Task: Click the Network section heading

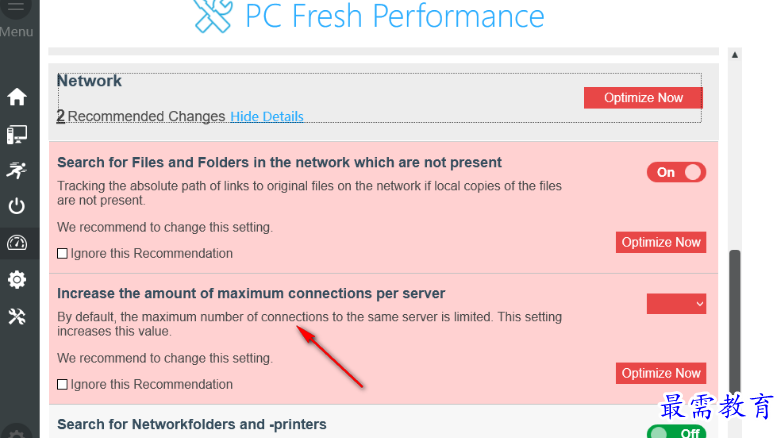Action: pyautogui.click(x=89, y=81)
